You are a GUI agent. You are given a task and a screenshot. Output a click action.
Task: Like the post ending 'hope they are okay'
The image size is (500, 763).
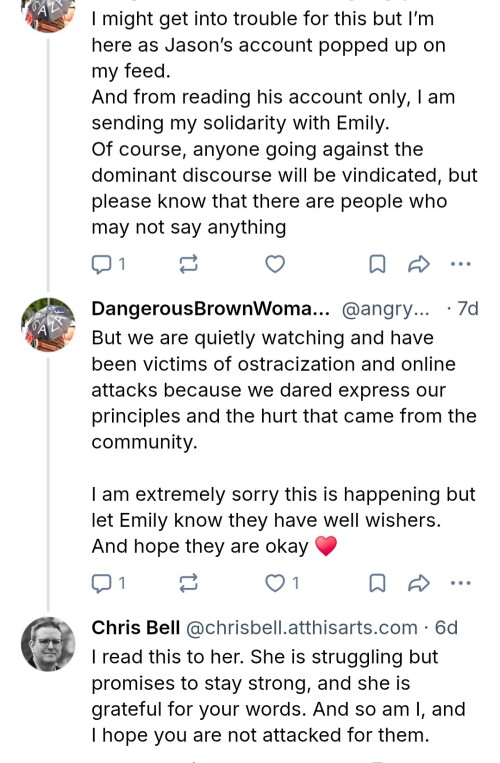[x=282, y=582]
